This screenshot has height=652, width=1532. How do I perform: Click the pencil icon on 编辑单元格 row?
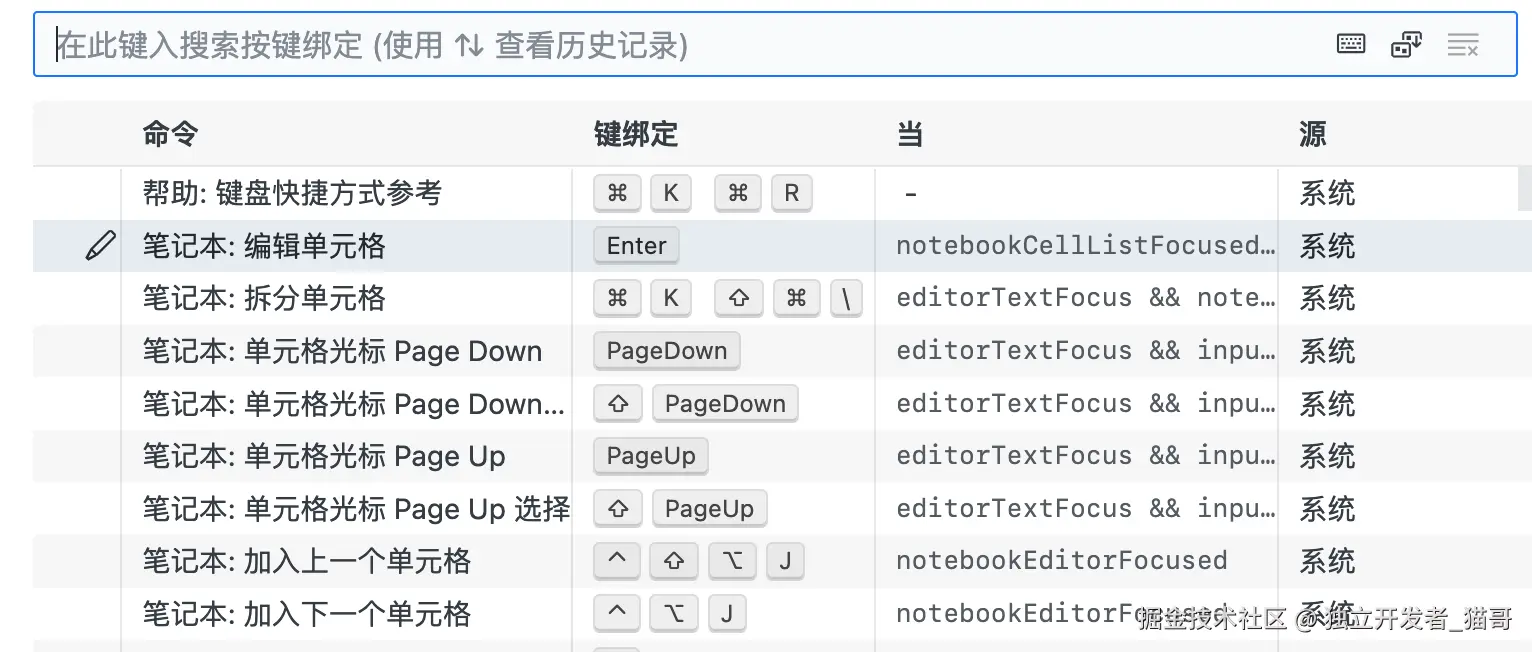point(100,245)
